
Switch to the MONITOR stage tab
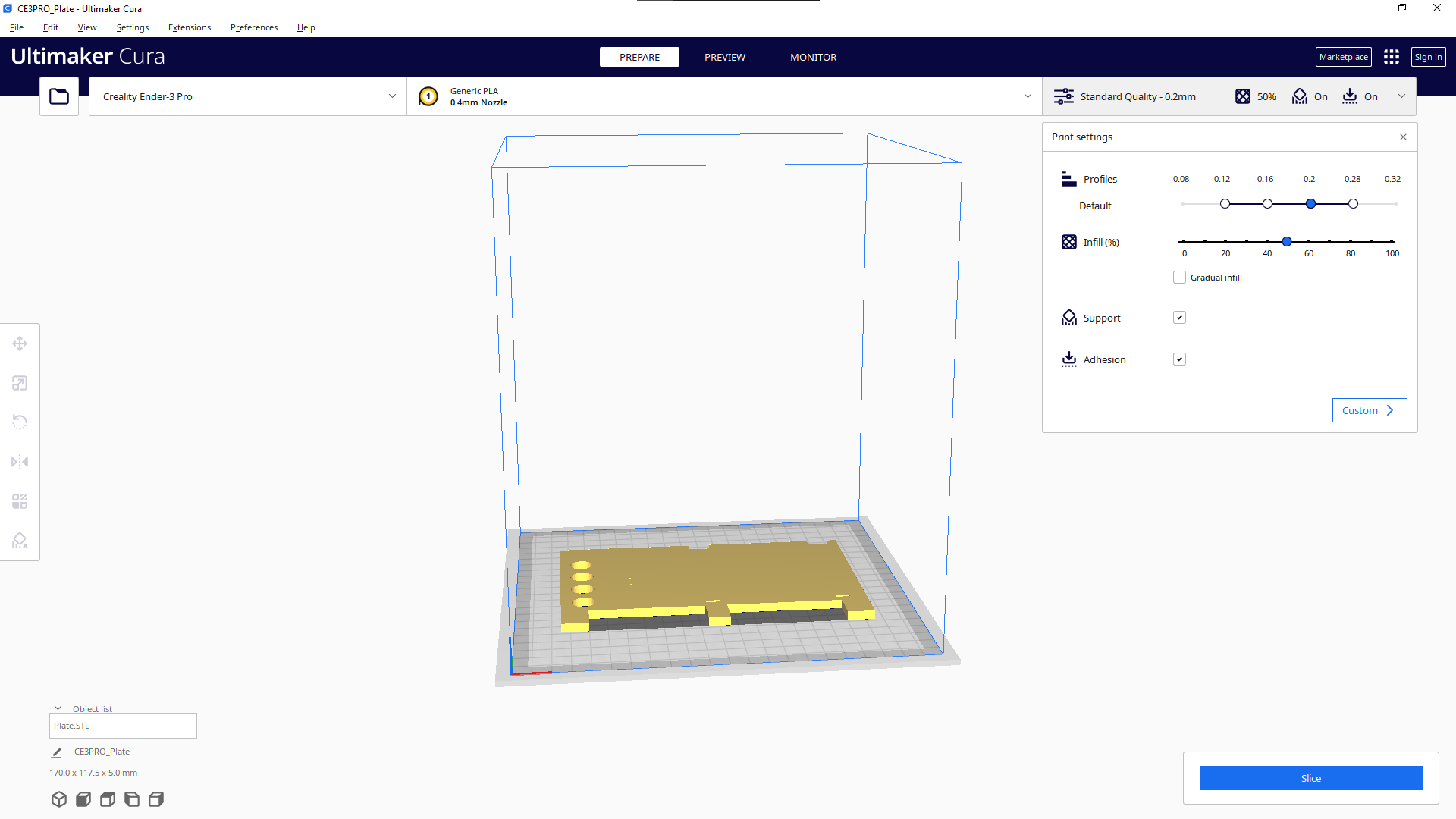tap(813, 57)
